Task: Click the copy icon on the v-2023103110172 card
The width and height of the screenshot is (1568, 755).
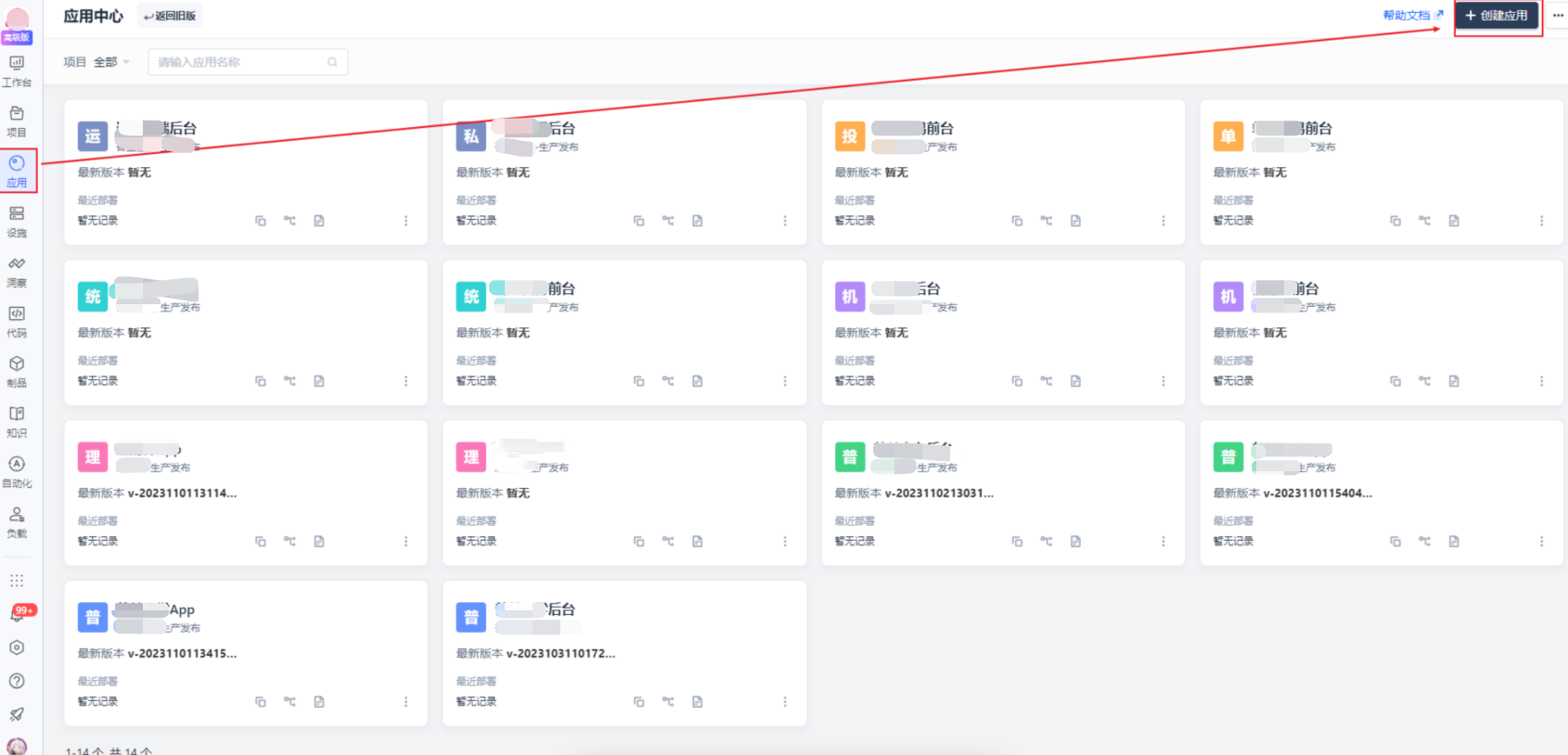Action: (639, 702)
